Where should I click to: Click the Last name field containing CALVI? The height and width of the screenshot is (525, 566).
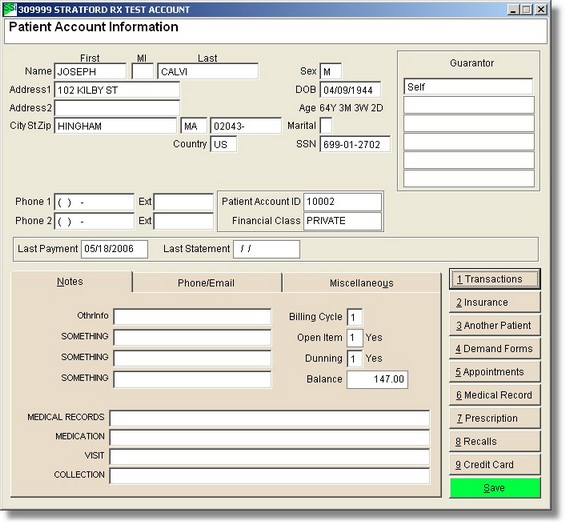[x=208, y=71]
